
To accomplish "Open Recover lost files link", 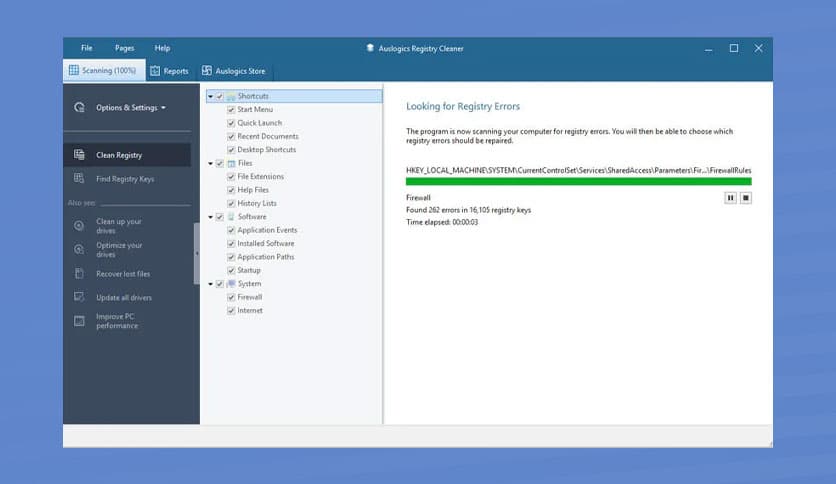I will [123, 273].
